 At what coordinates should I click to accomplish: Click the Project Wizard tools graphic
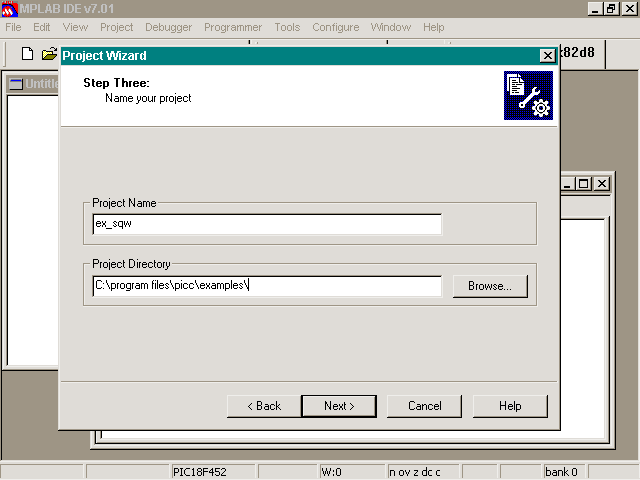528,96
